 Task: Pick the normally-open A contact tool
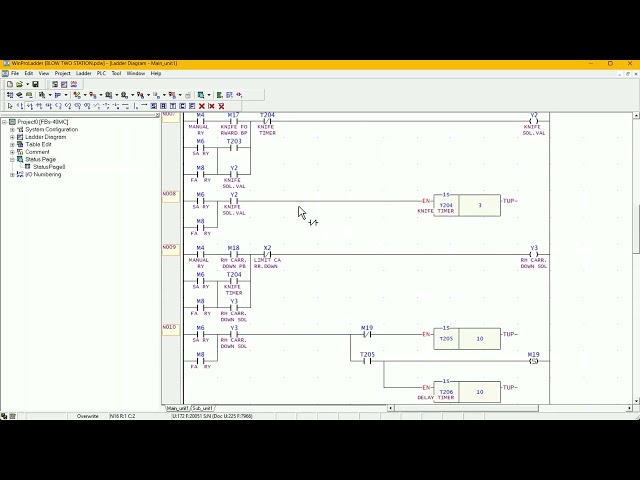coord(20,106)
